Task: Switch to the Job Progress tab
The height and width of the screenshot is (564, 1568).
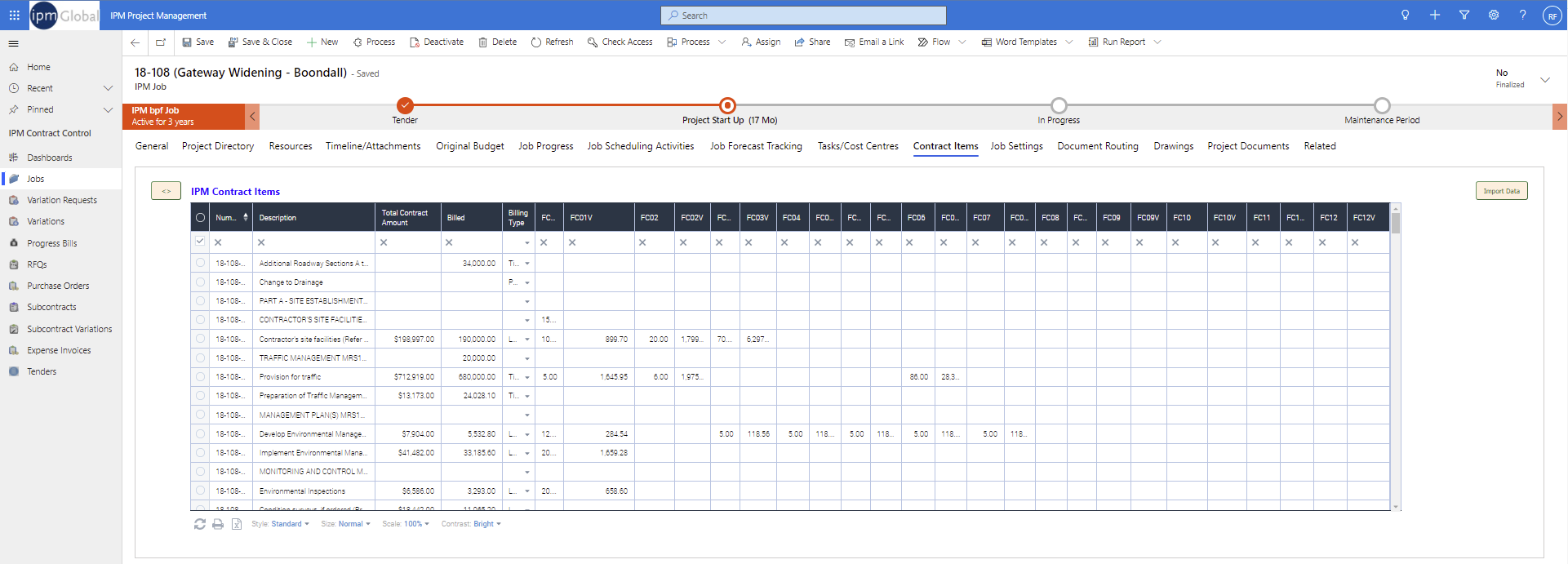Action: tap(545, 146)
